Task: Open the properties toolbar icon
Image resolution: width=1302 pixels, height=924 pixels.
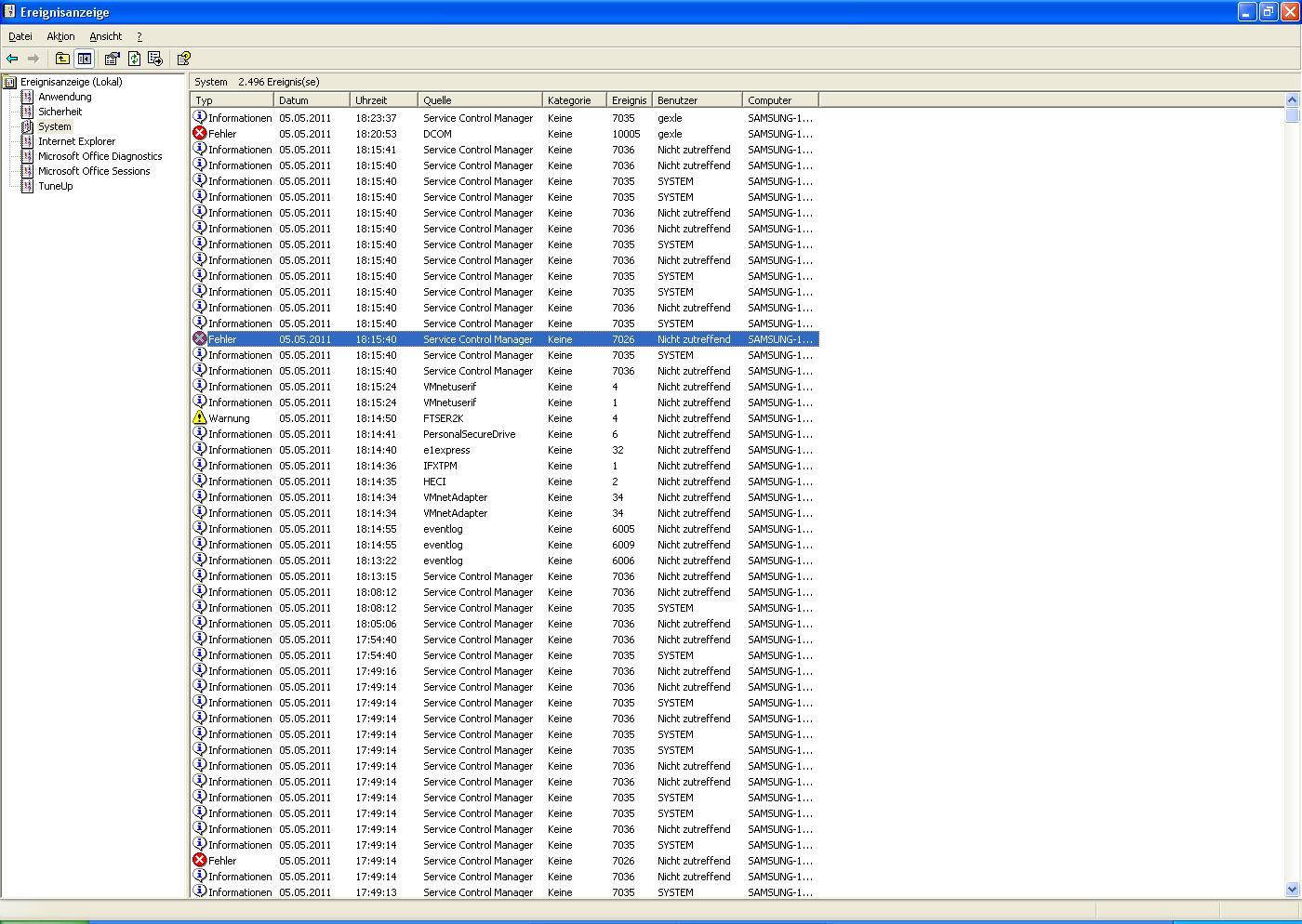Action: [x=113, y=59]
